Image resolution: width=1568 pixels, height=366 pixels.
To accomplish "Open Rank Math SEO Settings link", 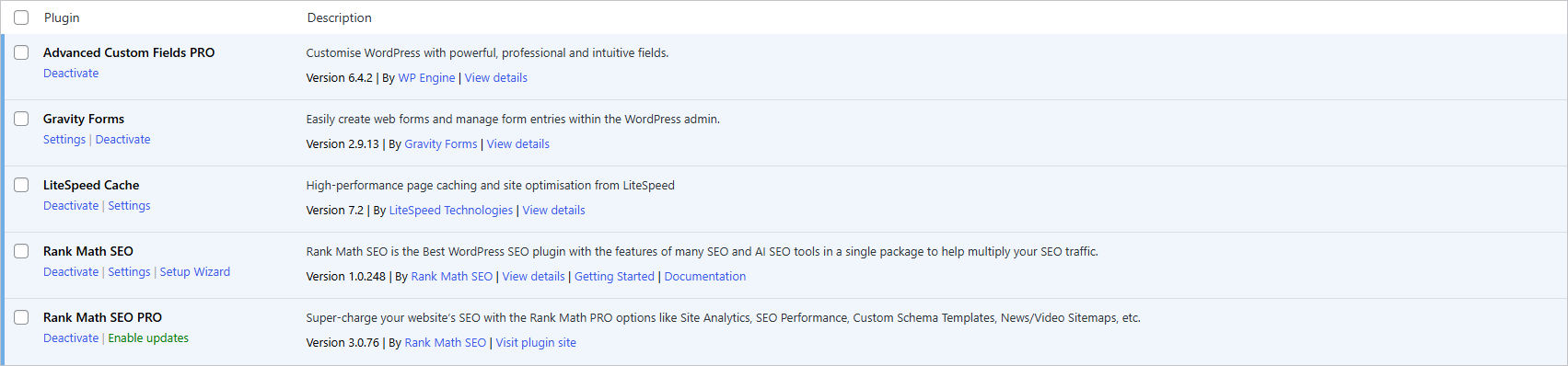I will click(x=129, y=272).
